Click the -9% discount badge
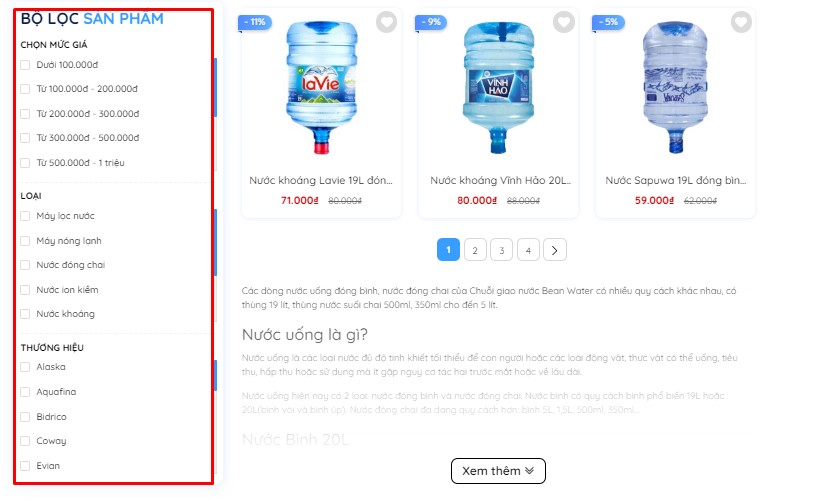 pyautogui.click(x=431, y=22)
